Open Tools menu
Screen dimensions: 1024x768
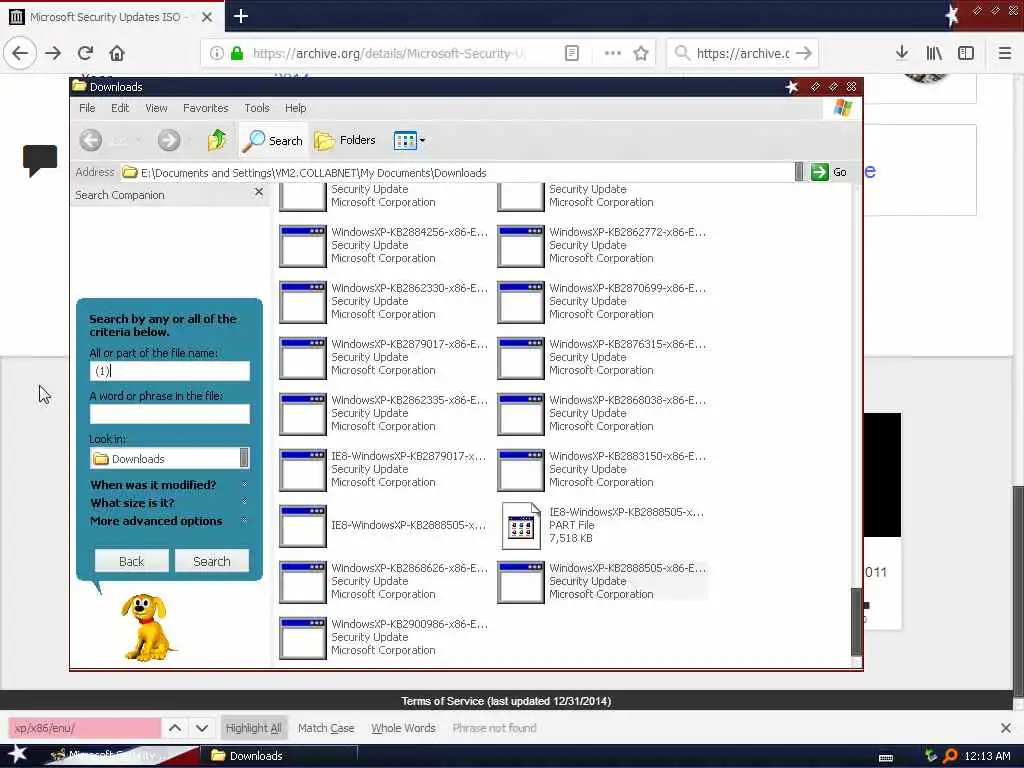click(x=257, y=108)
